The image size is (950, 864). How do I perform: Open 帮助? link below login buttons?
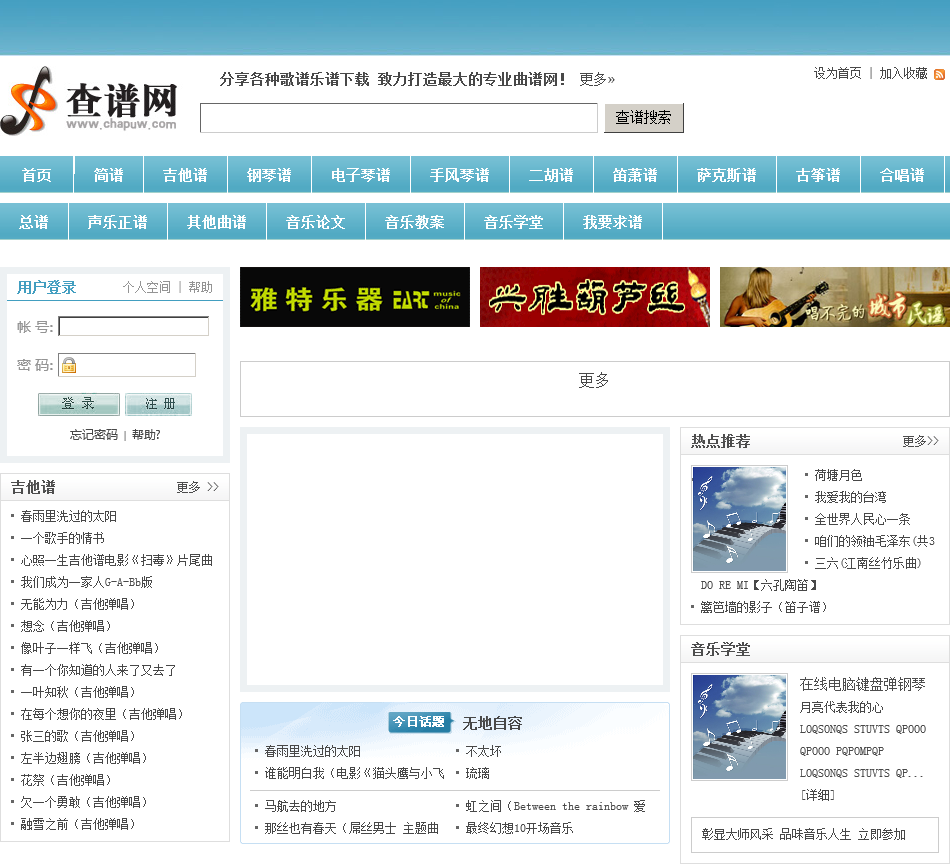click(146, 434)
